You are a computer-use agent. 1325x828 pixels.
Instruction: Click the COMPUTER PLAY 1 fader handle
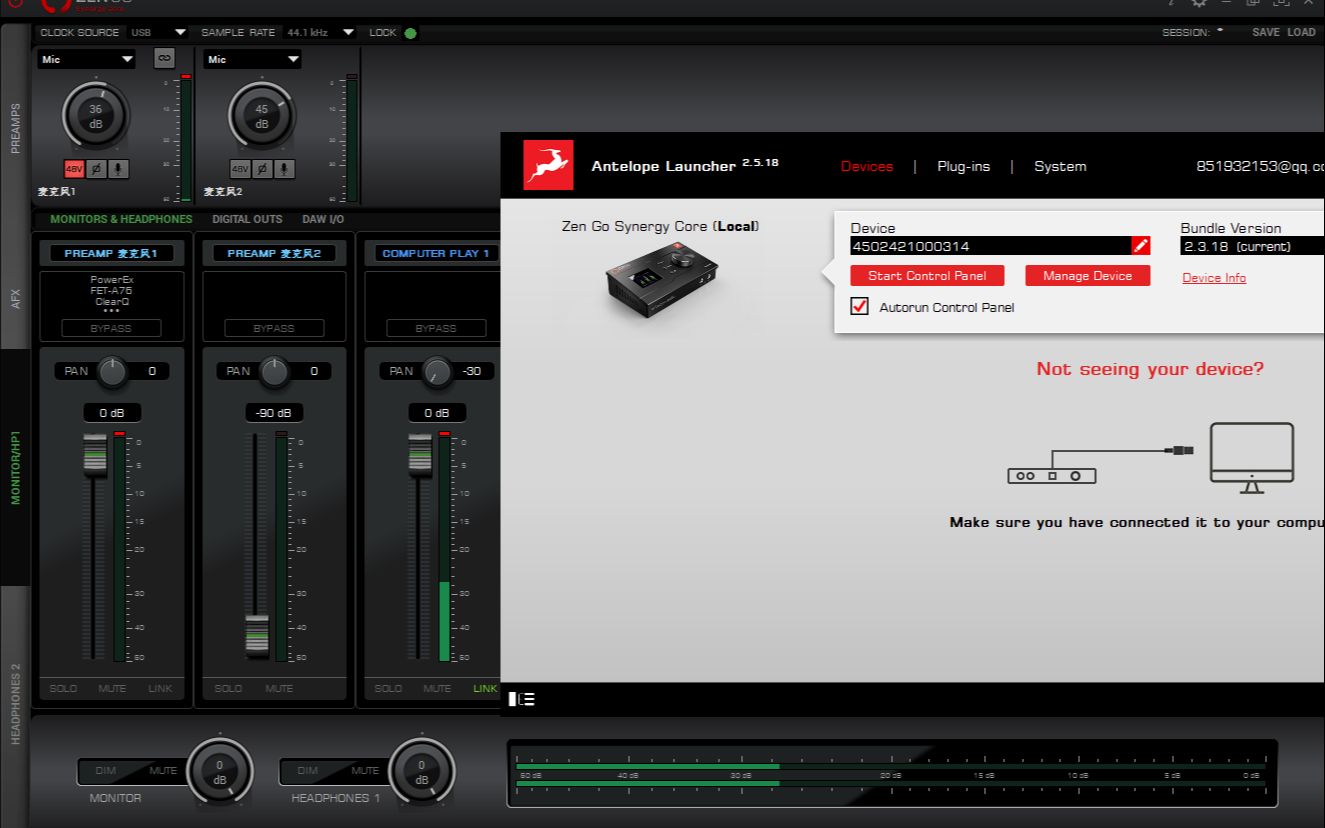coord(420,454)
